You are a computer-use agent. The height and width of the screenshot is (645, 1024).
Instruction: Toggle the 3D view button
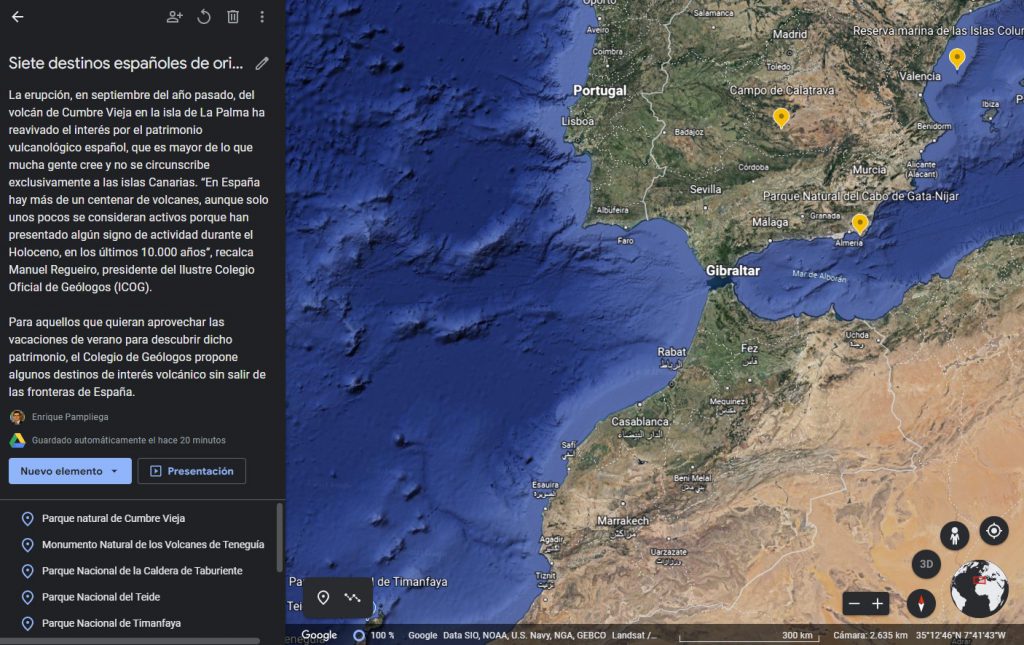coord(926,564)
